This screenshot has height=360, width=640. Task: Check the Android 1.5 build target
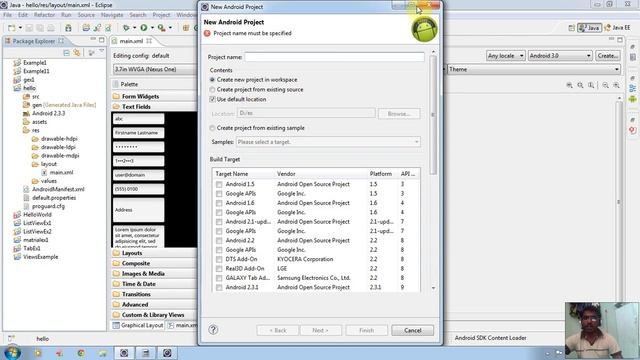pos(219,184)
